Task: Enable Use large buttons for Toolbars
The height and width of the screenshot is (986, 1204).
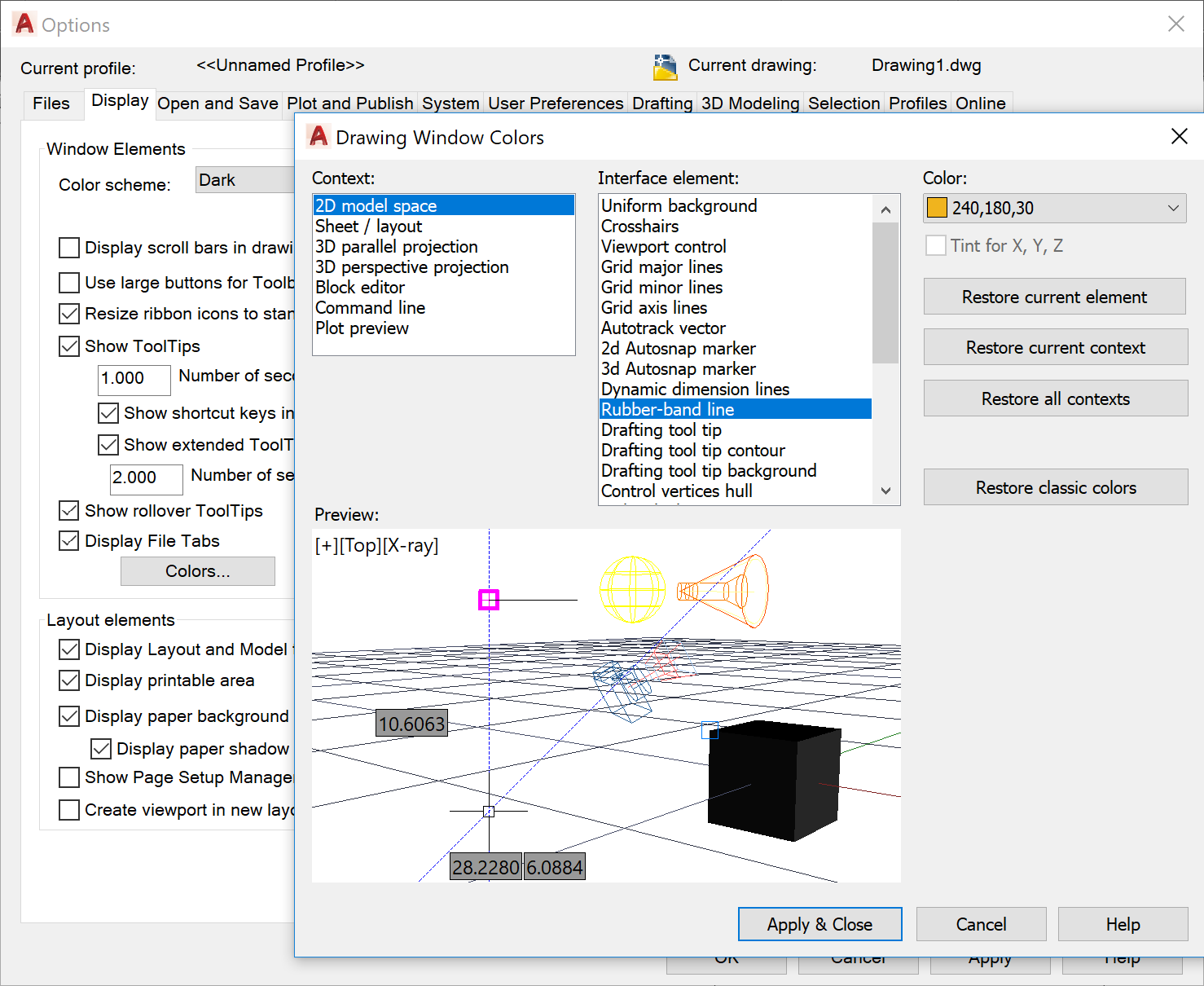Action: [x=69, y=283]
